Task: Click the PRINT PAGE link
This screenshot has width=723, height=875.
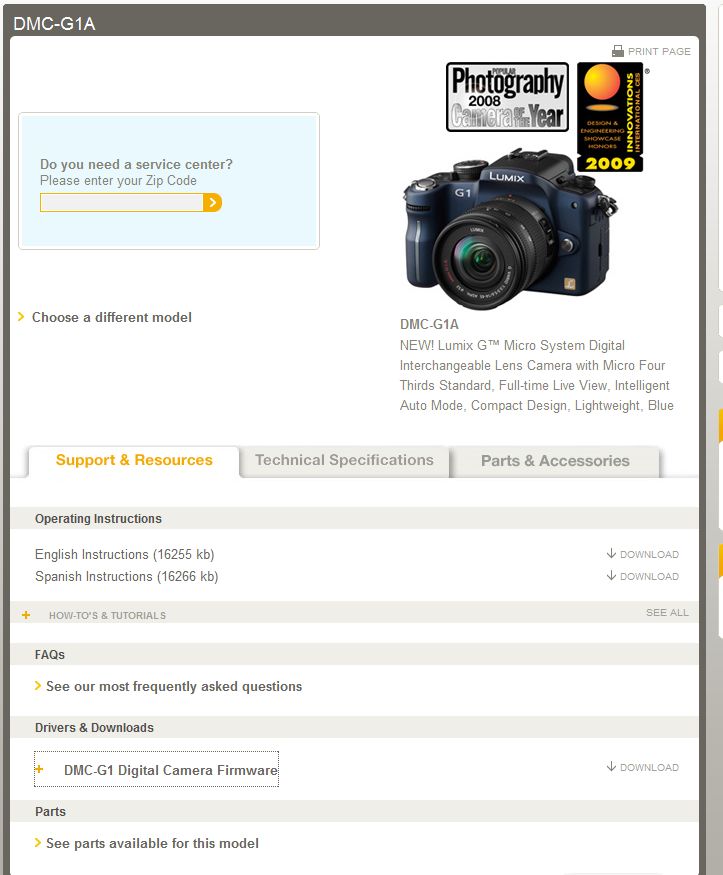Action: (x=659, y=51)
